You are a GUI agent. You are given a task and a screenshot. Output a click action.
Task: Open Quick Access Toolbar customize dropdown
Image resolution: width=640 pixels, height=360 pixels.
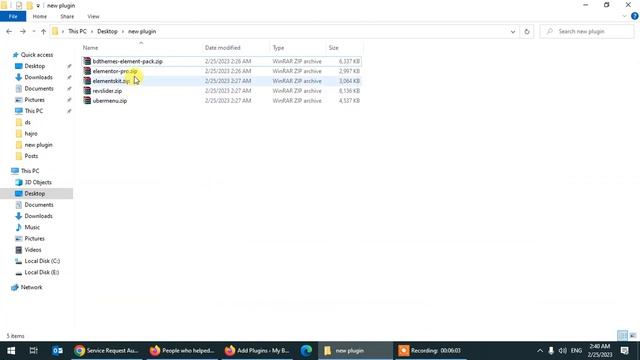(38, 6)
